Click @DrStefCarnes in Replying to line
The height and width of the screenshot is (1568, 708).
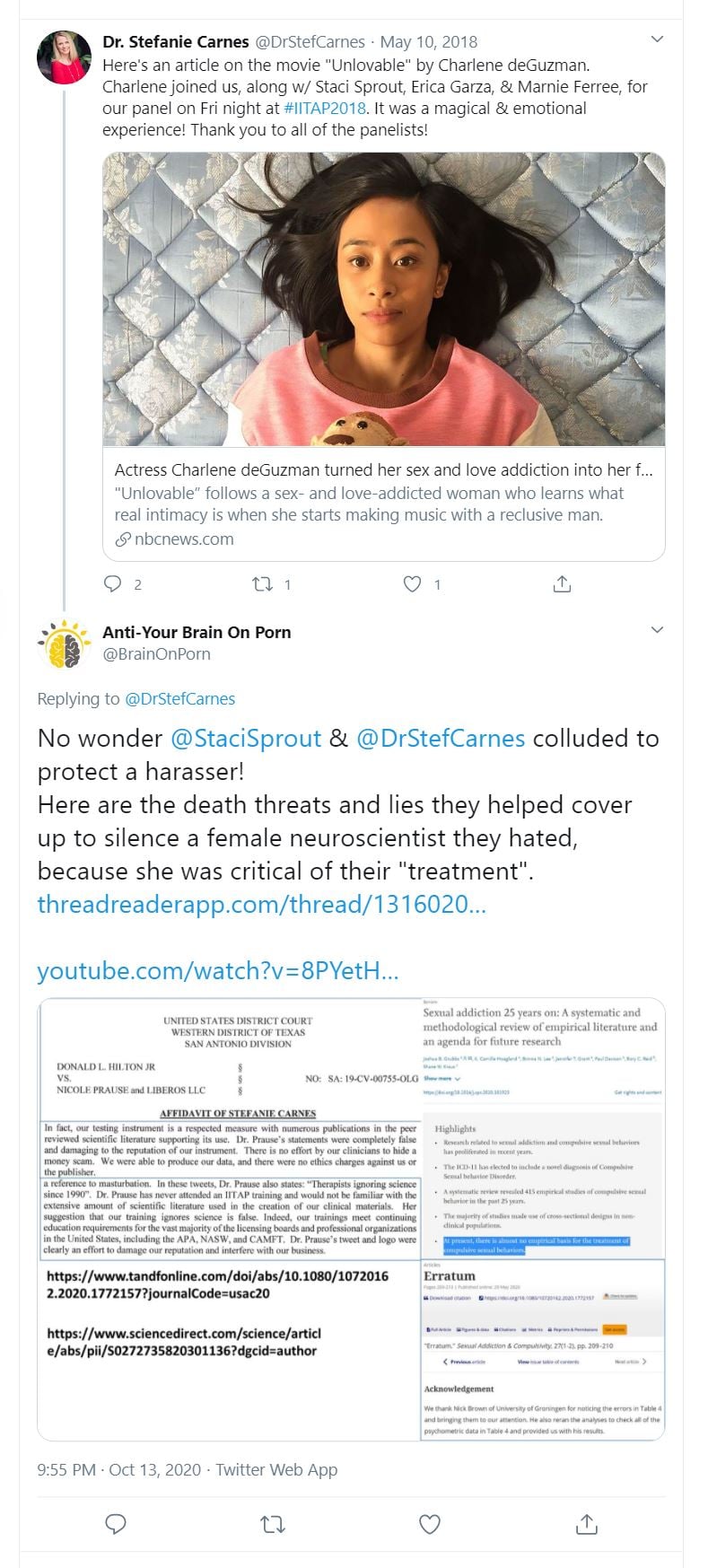pos(179,699)
